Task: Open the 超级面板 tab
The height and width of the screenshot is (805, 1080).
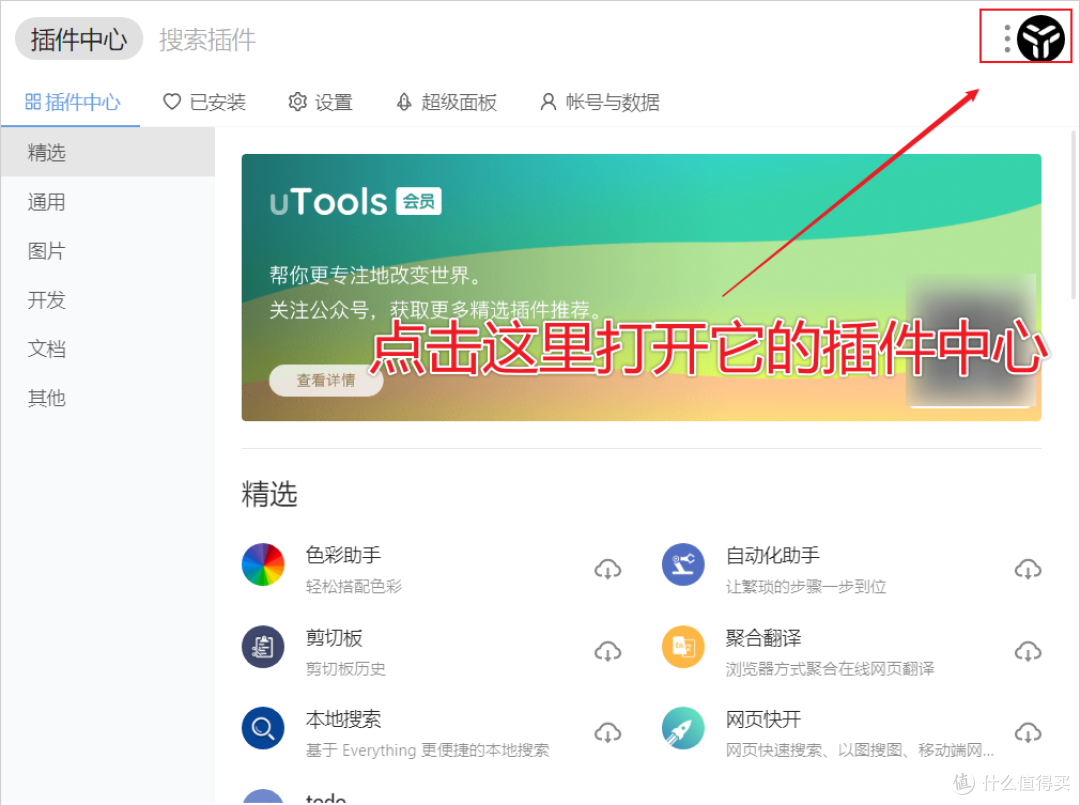Action: tap(446, 103)
